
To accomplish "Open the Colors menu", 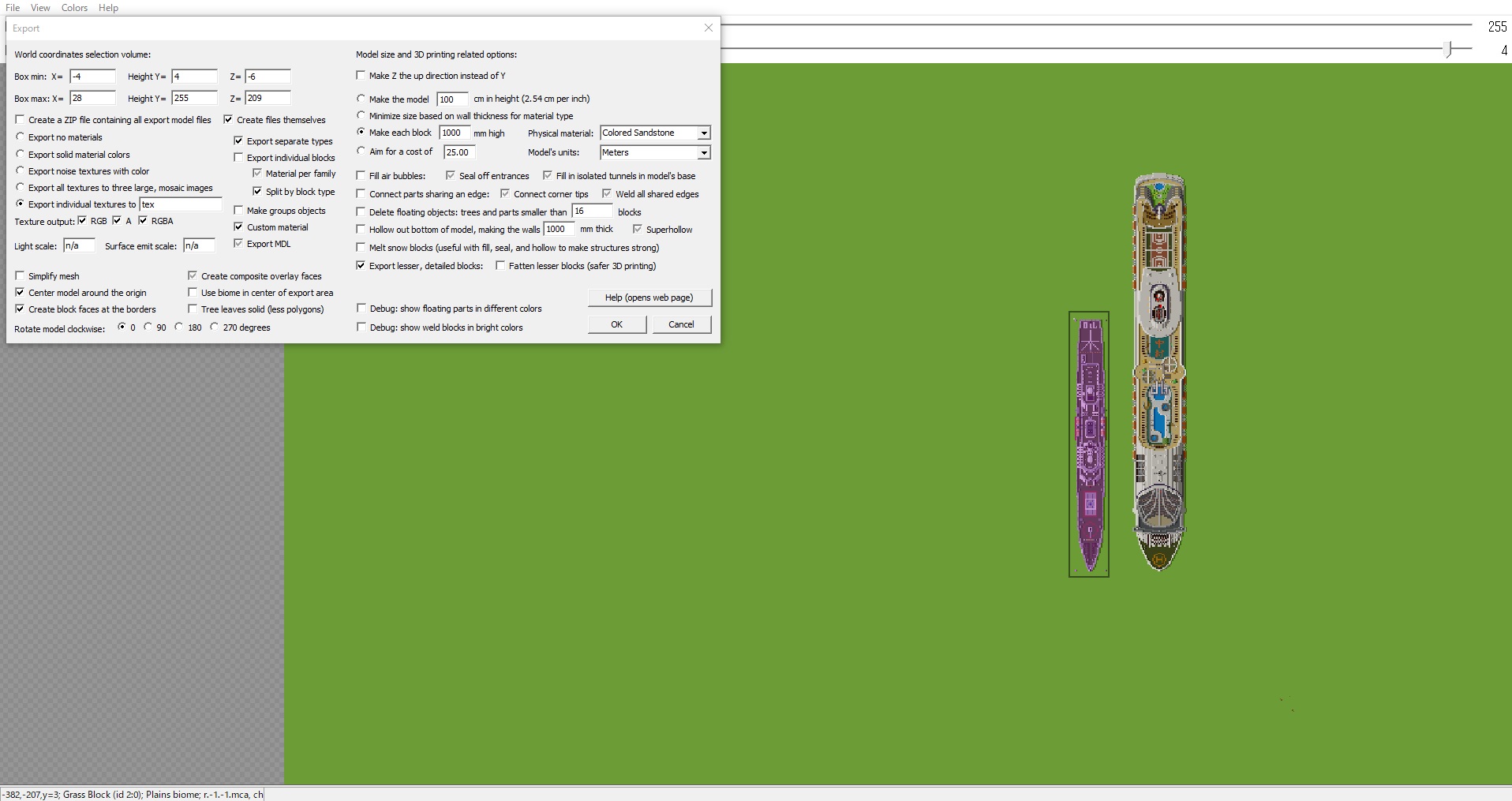I will point(74,8).
